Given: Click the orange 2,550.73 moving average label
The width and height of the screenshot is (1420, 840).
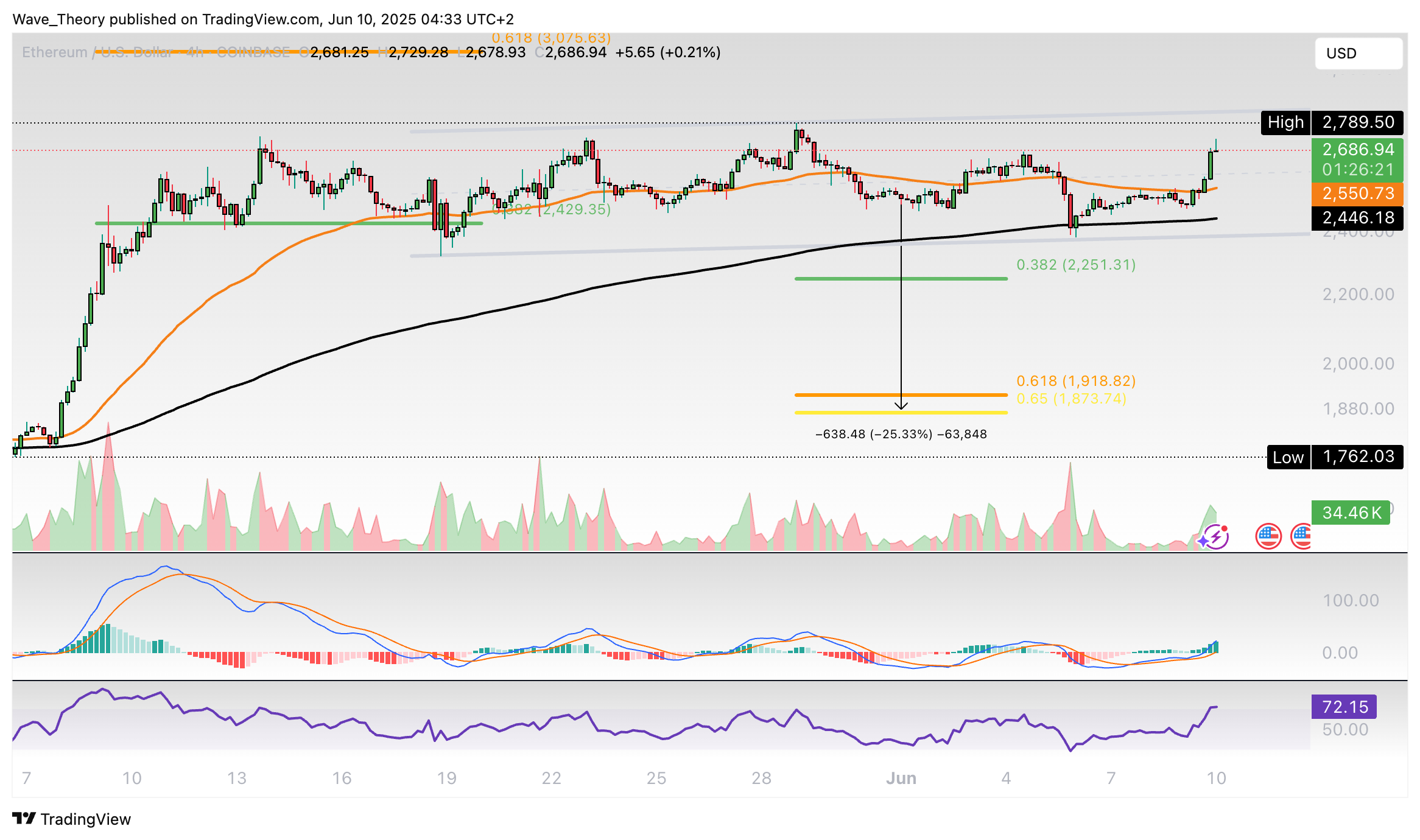Looking at the screenshot, I should (1357, 194).
